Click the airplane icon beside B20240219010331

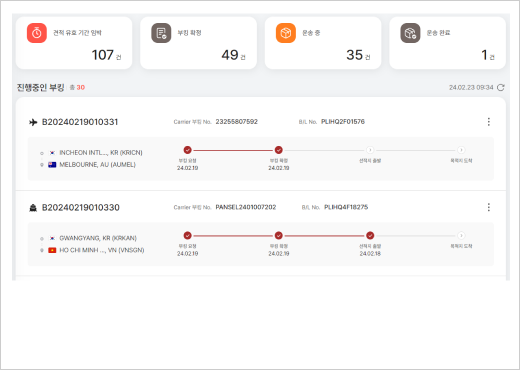tap(33, 122)
